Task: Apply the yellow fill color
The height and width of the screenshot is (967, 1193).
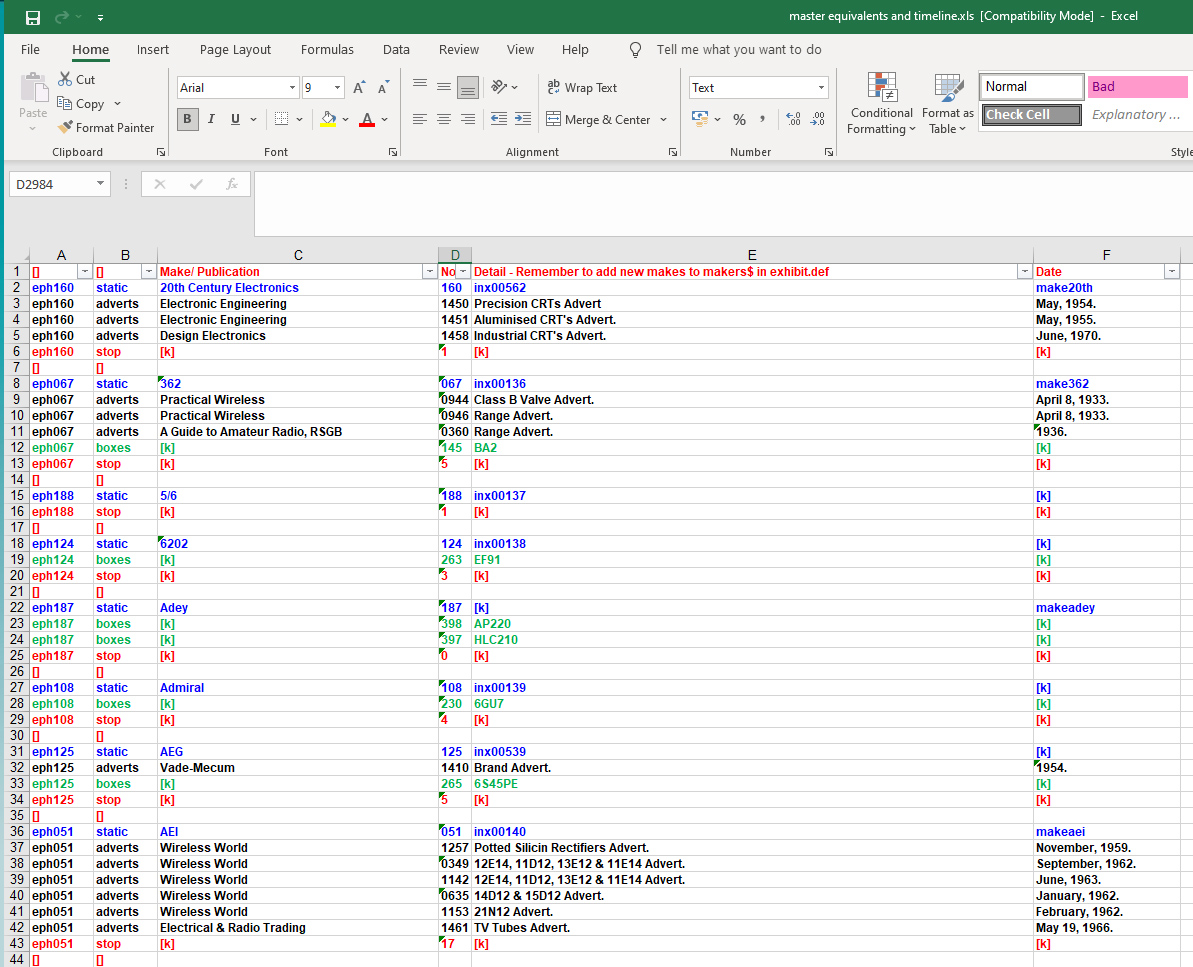Action: pos(328,119)
